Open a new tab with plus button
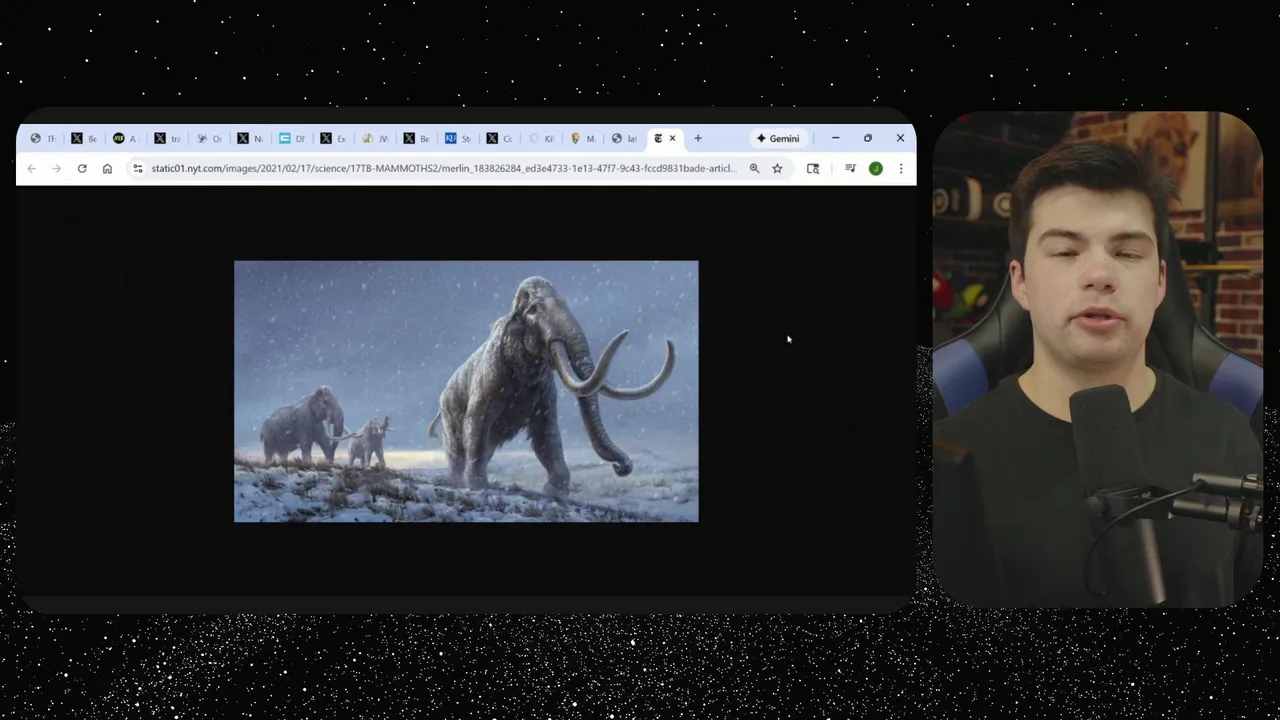1280x720 pixels. point(698,139)
